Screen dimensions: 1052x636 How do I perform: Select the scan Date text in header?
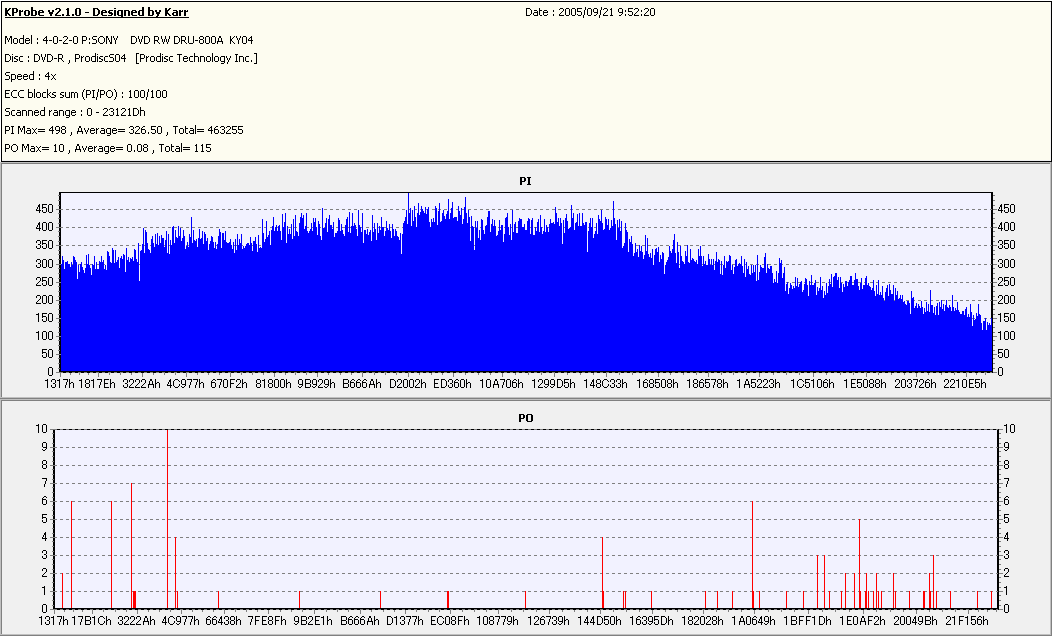point(590,12)
